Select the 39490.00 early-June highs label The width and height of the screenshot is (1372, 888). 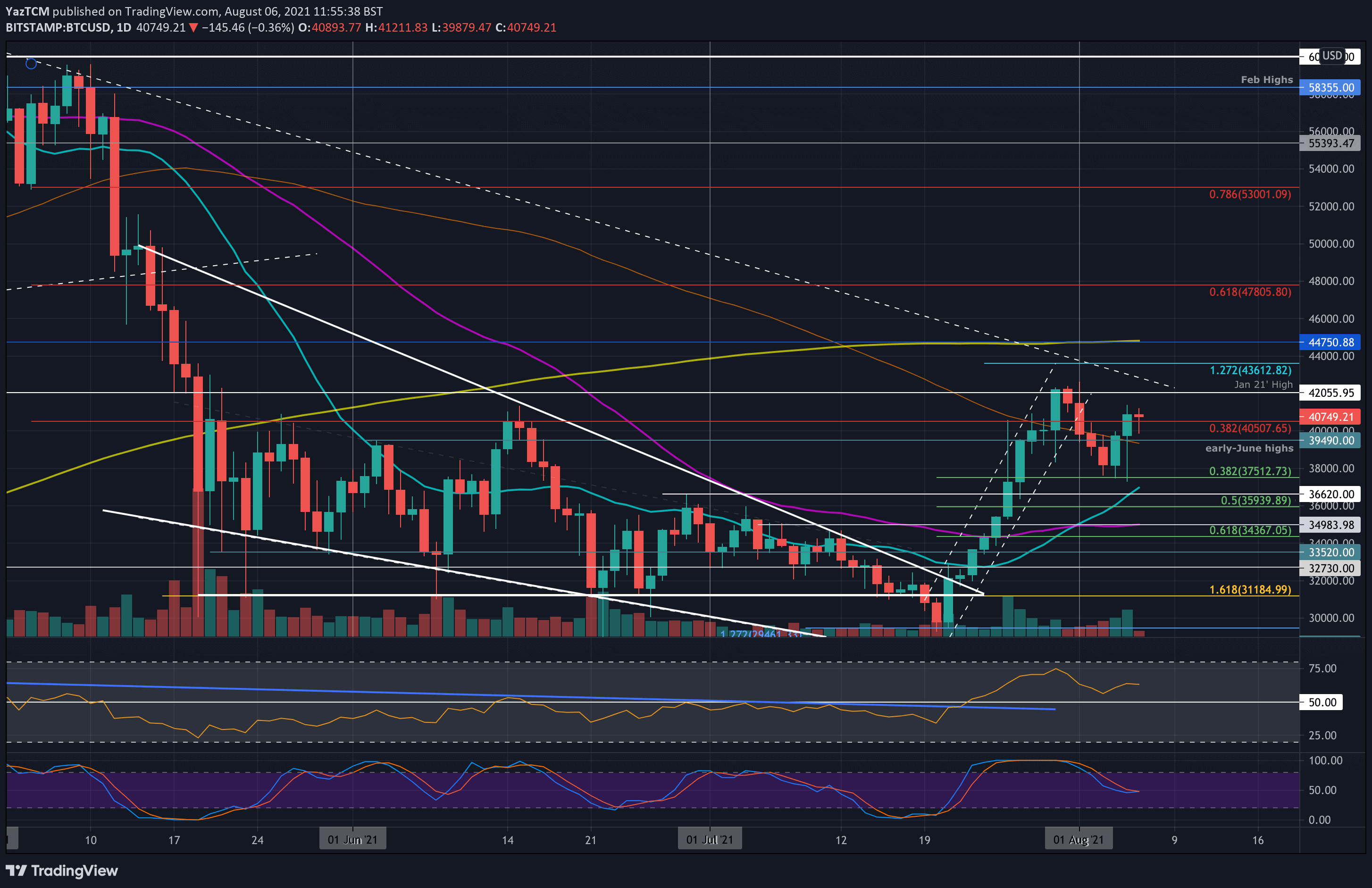pos(1330,441)
